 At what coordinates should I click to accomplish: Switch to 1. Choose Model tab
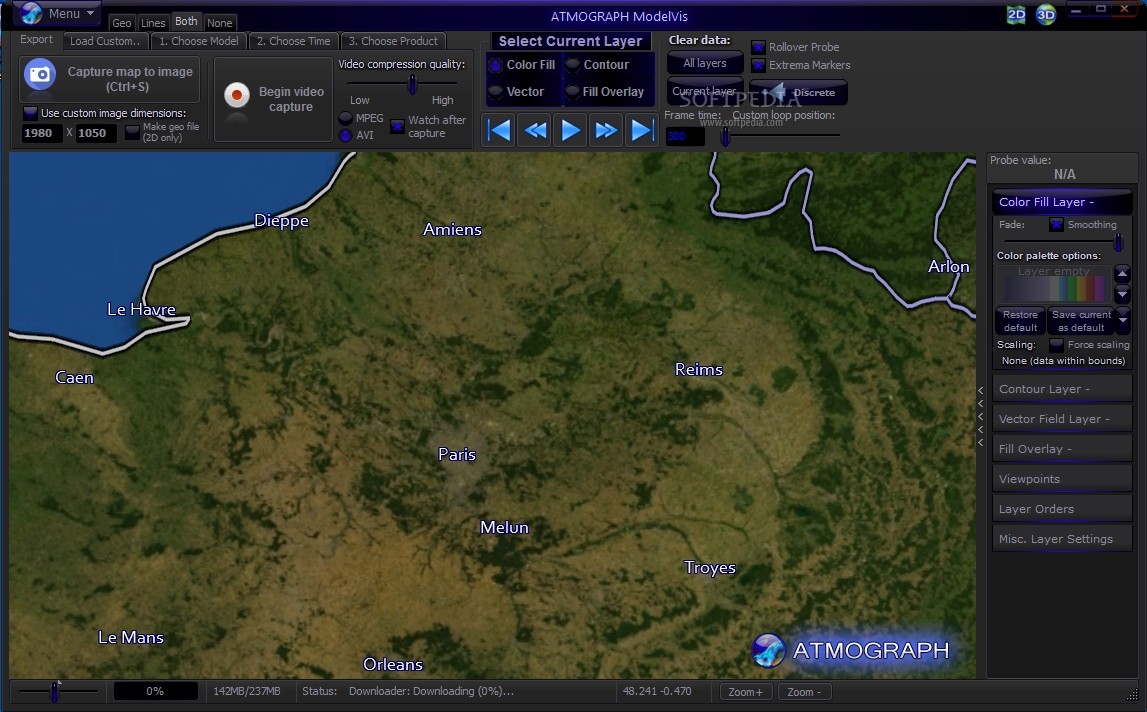(199, 41)
